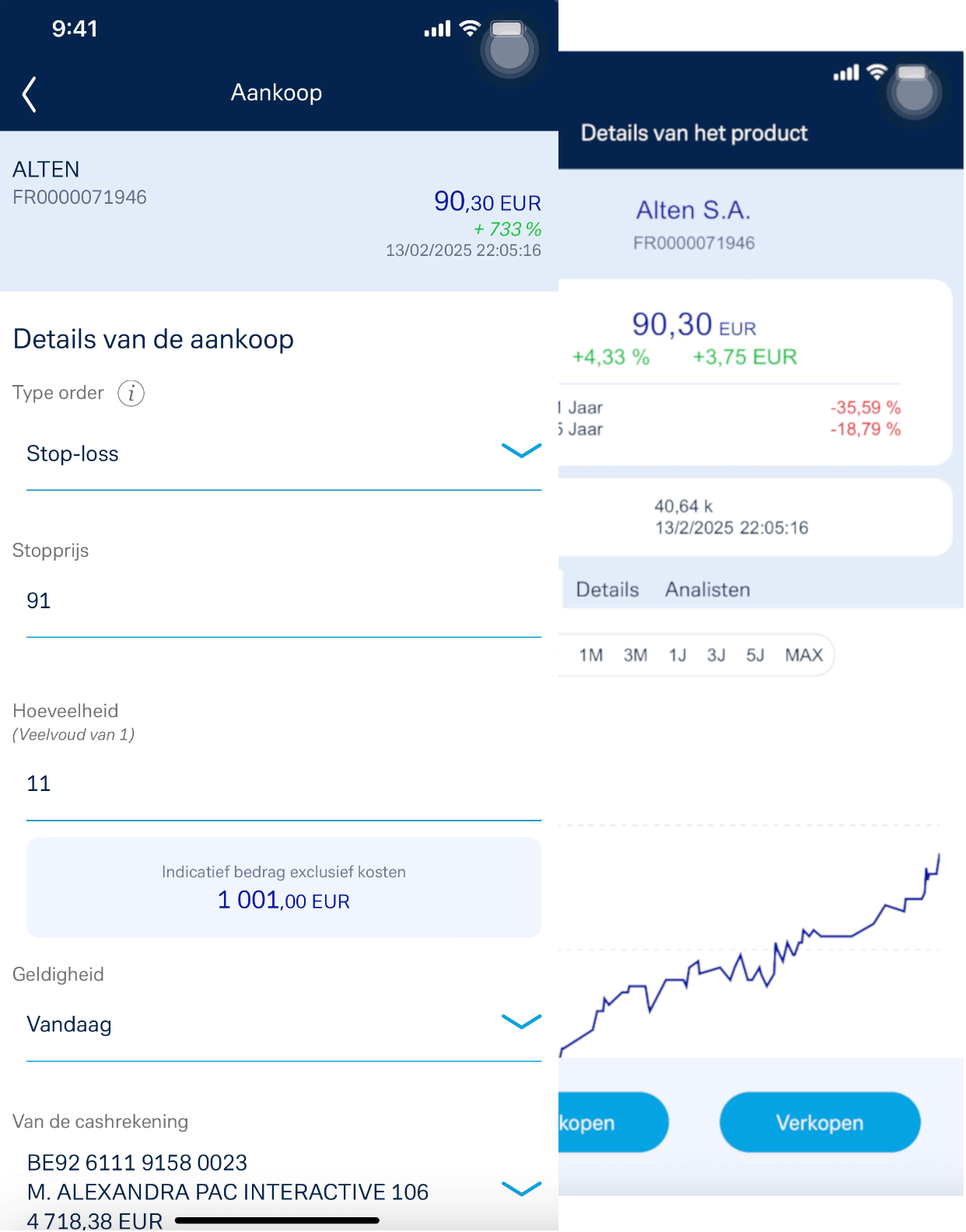Tap the Hoeveelheid field containing 11
Screen dimensions: 966x1232
[x=284, y=785]
